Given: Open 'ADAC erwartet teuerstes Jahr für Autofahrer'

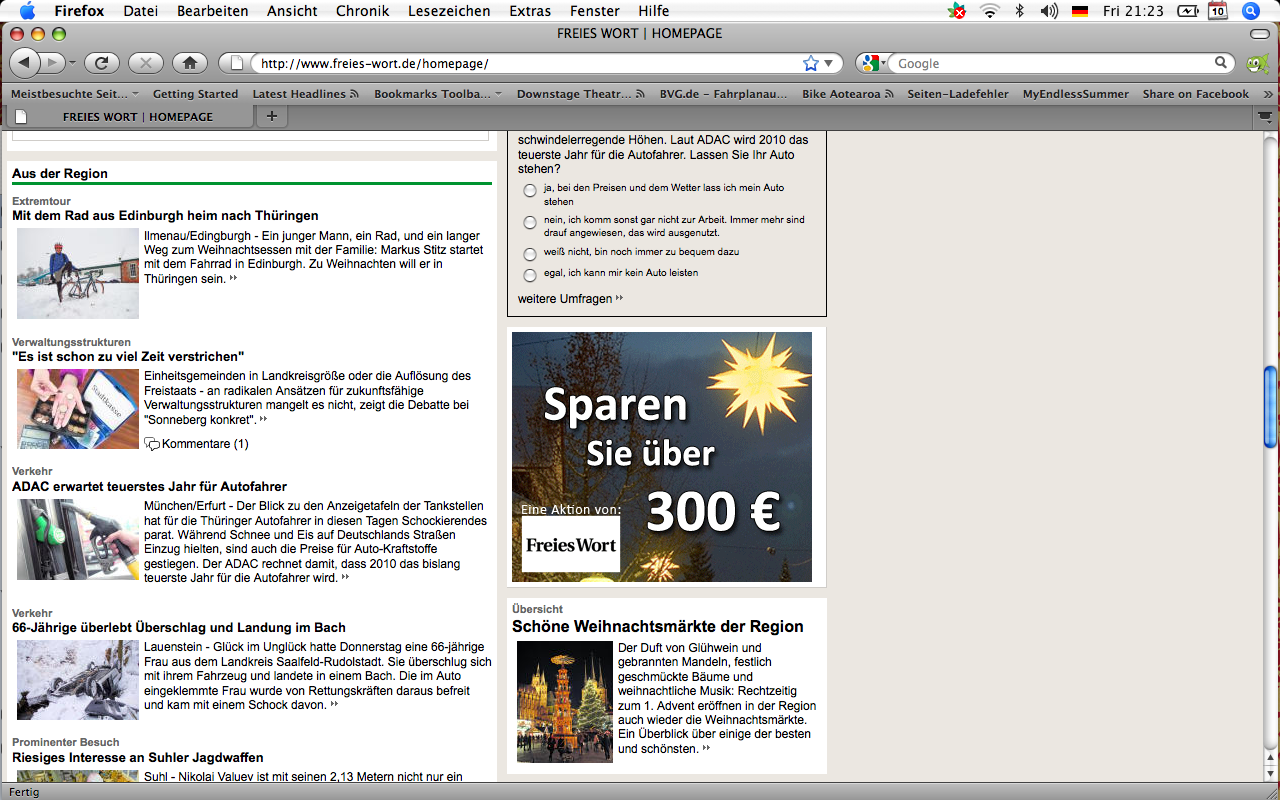Looking at the screenshot, I should [x=149, y=486].
